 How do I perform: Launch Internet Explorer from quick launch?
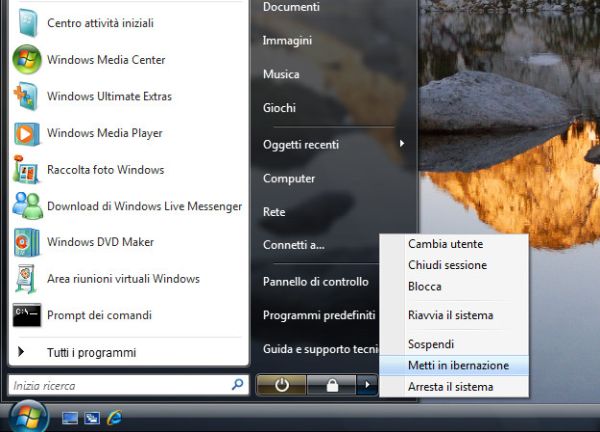[114, 417]
